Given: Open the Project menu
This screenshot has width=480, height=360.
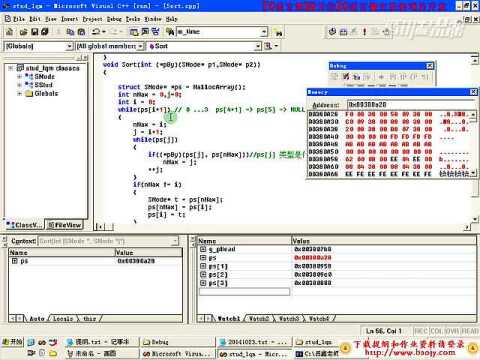Looking at the screenshot, I should tap(92, 19).
